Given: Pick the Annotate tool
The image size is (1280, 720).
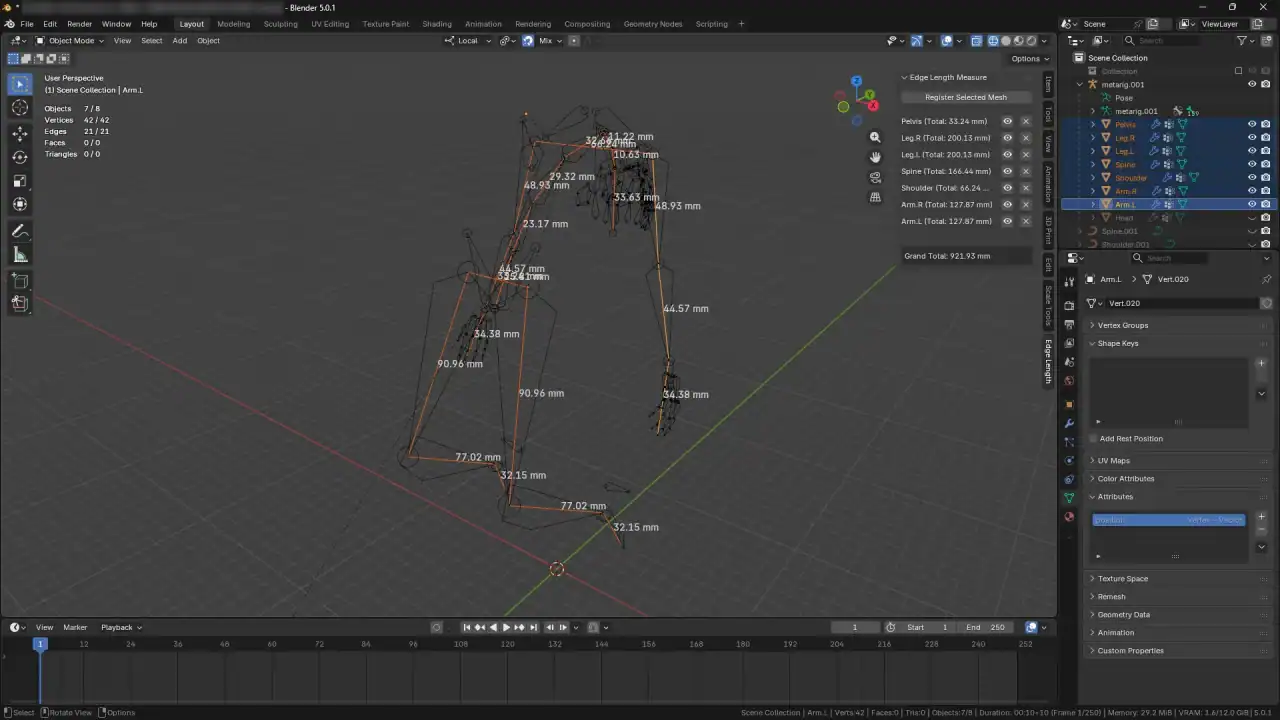Looking at the screenshot, I should [x=20, y=231].
